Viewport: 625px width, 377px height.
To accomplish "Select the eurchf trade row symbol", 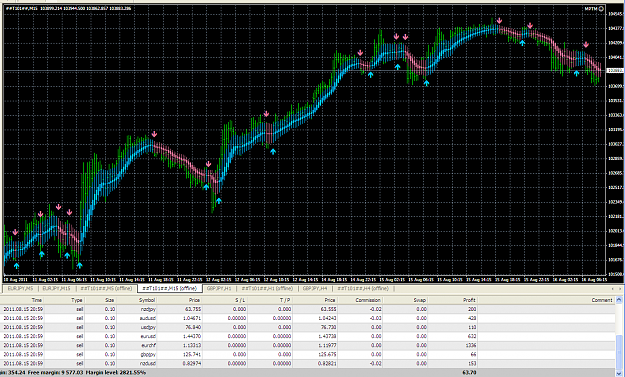I will coord(148,346).
